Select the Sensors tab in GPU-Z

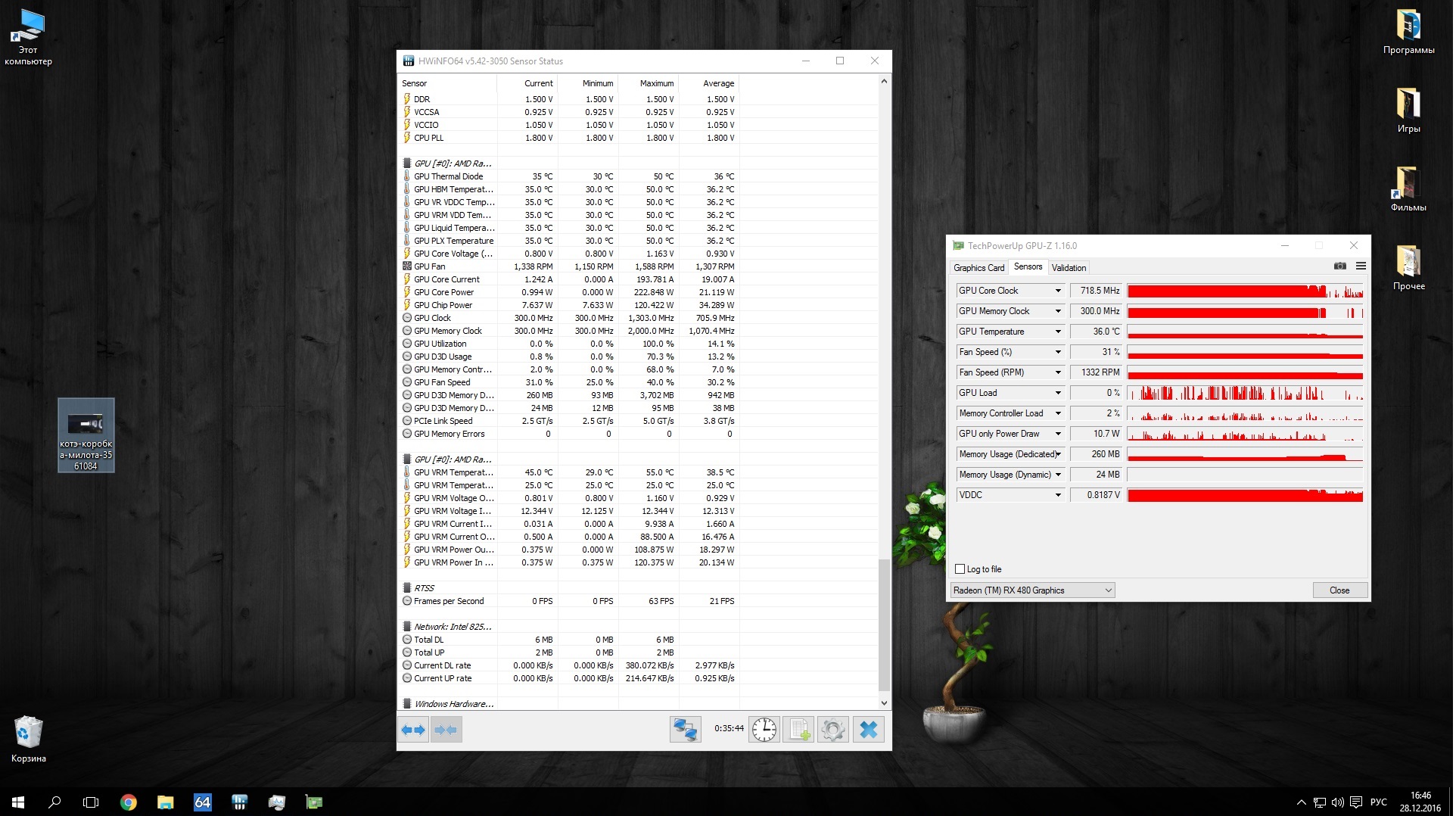[x=1028, y=267]
